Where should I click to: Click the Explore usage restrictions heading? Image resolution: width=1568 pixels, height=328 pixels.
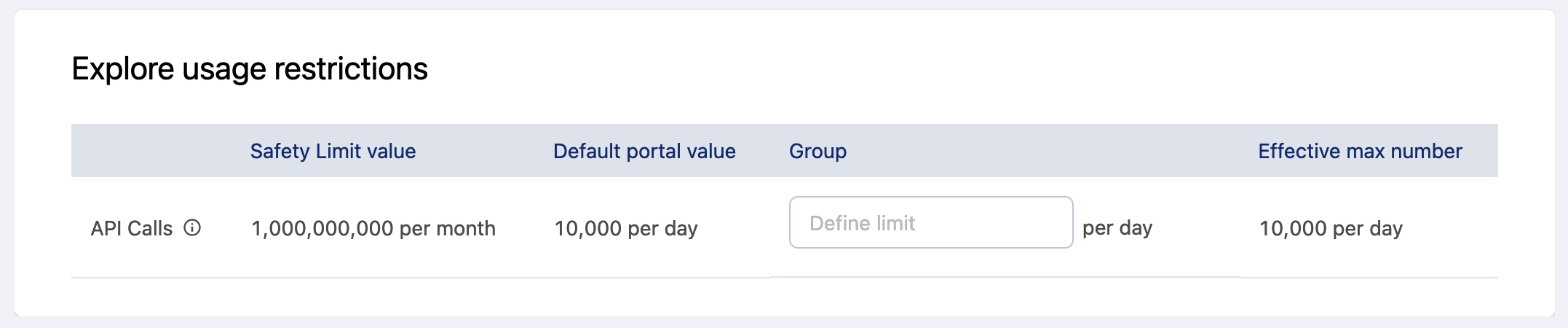click(250, 69)
